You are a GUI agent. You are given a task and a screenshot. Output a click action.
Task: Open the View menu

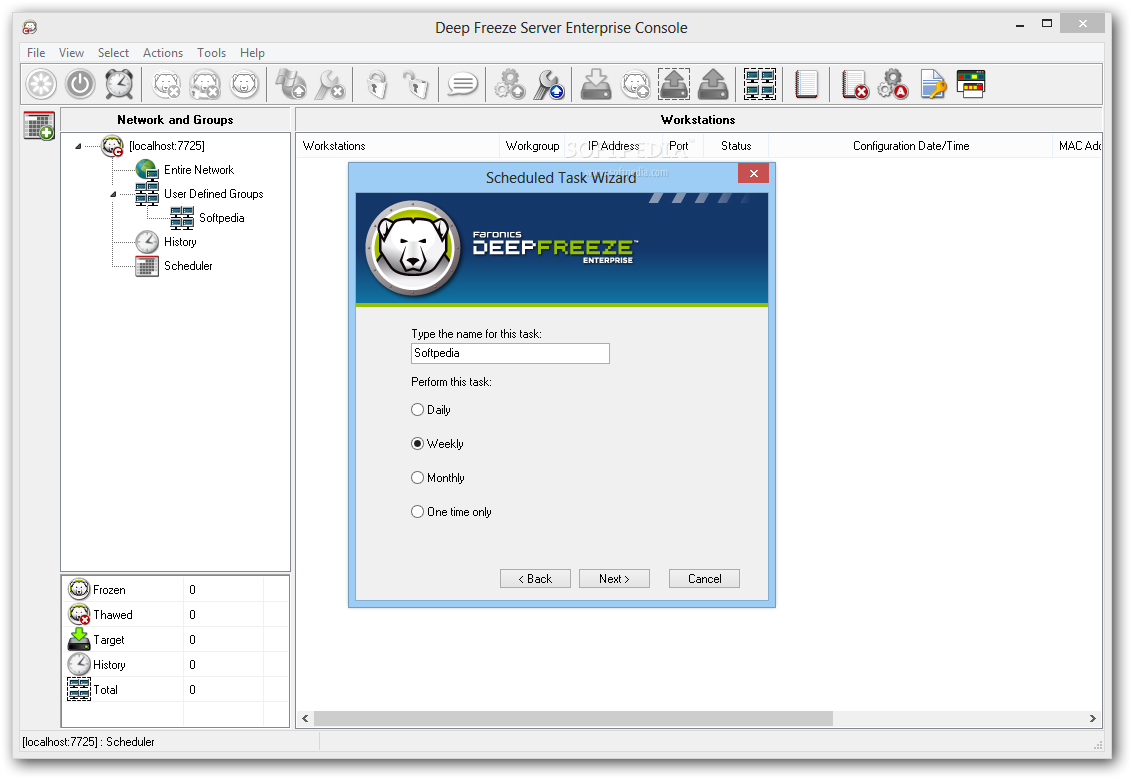click(x=71, y=53)
